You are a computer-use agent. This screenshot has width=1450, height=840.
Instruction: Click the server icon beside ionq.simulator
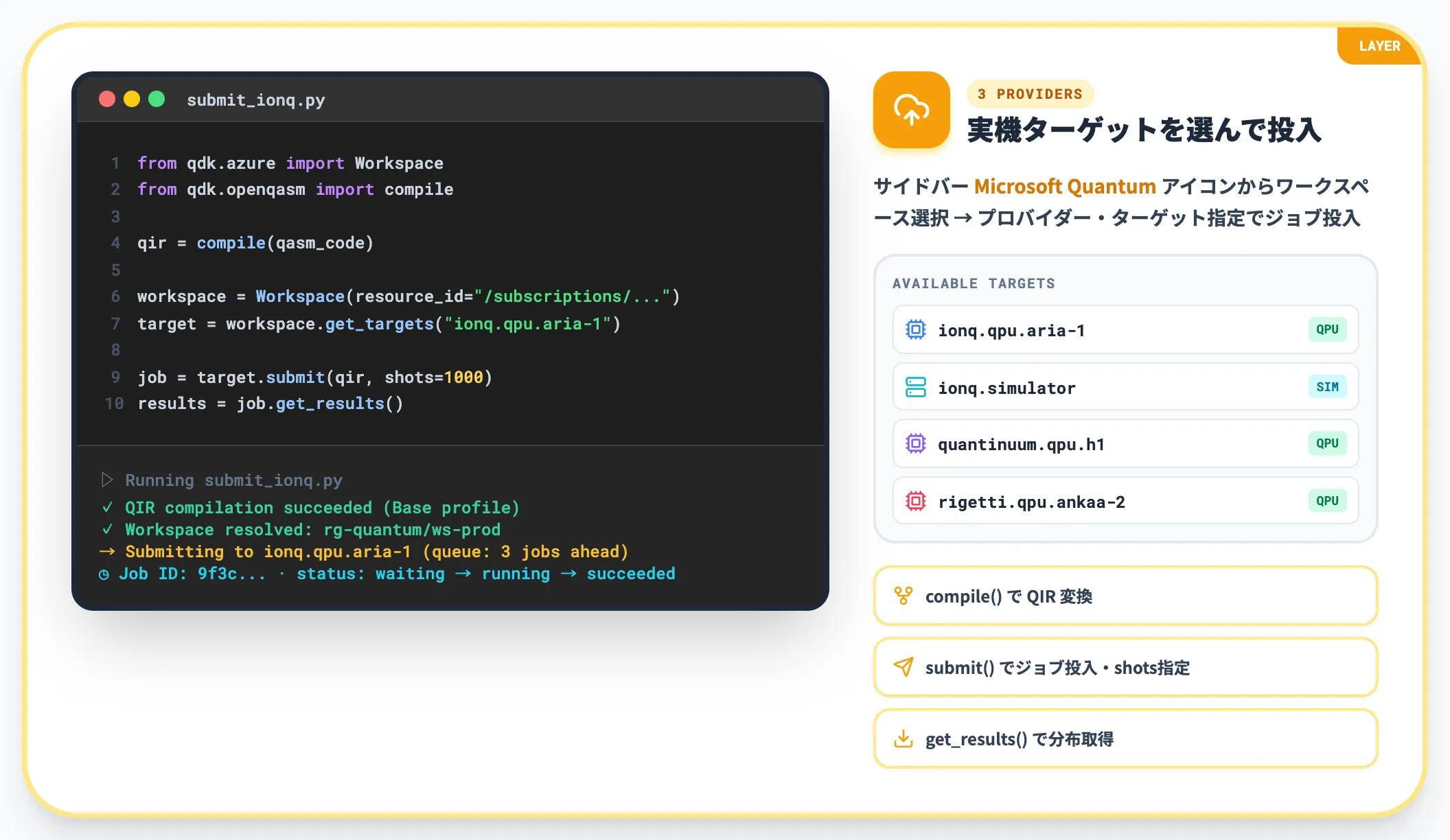[x=915, y=387]
